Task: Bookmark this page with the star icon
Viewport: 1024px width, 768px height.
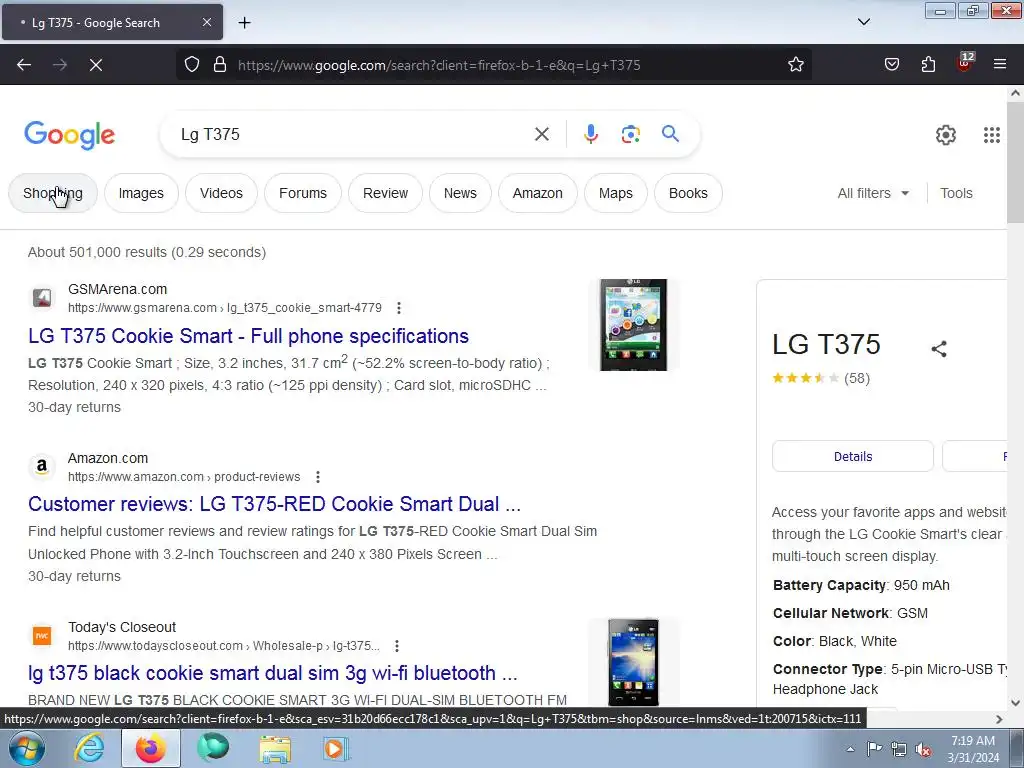Action: coord(795,65)
